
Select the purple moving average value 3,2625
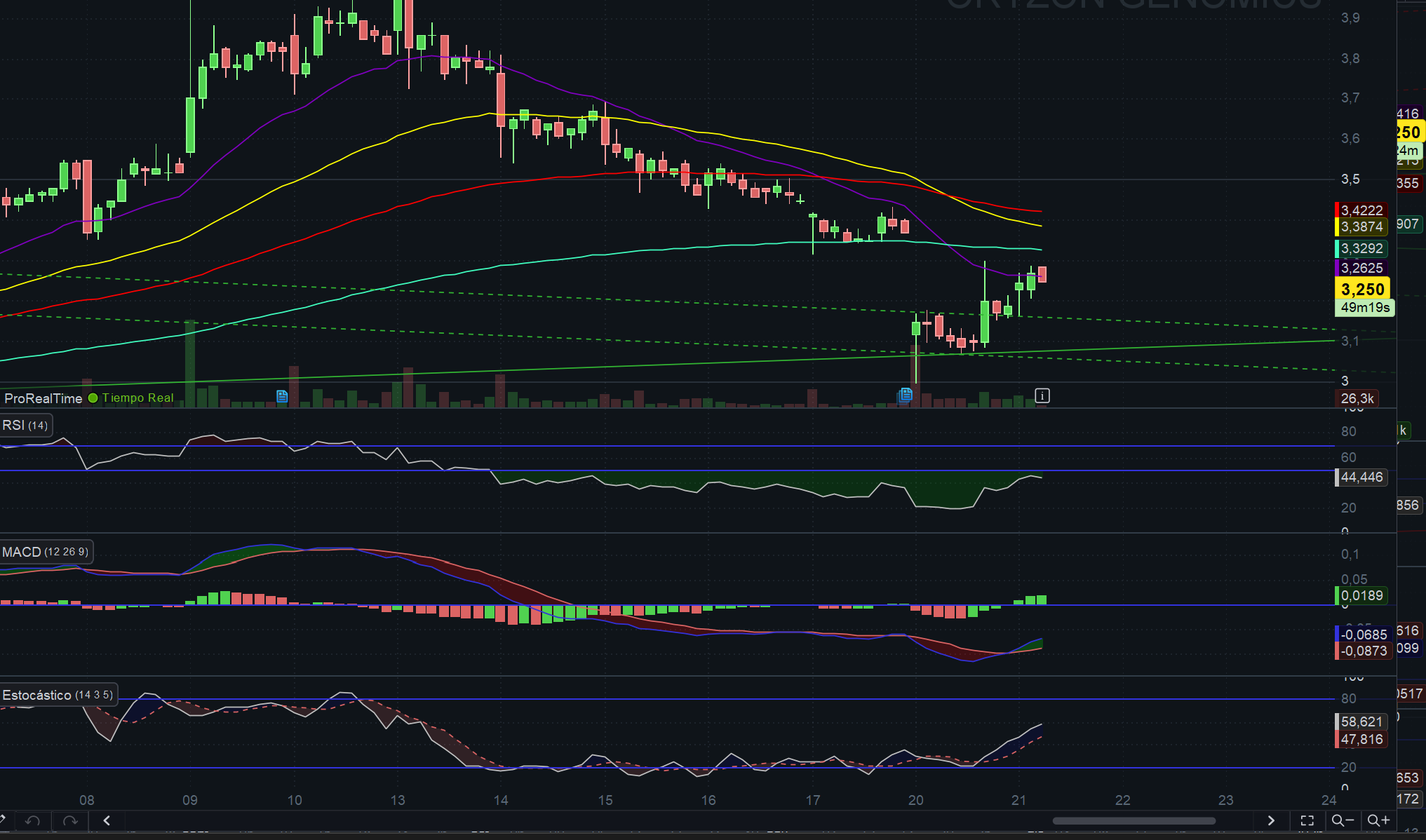1361,268
